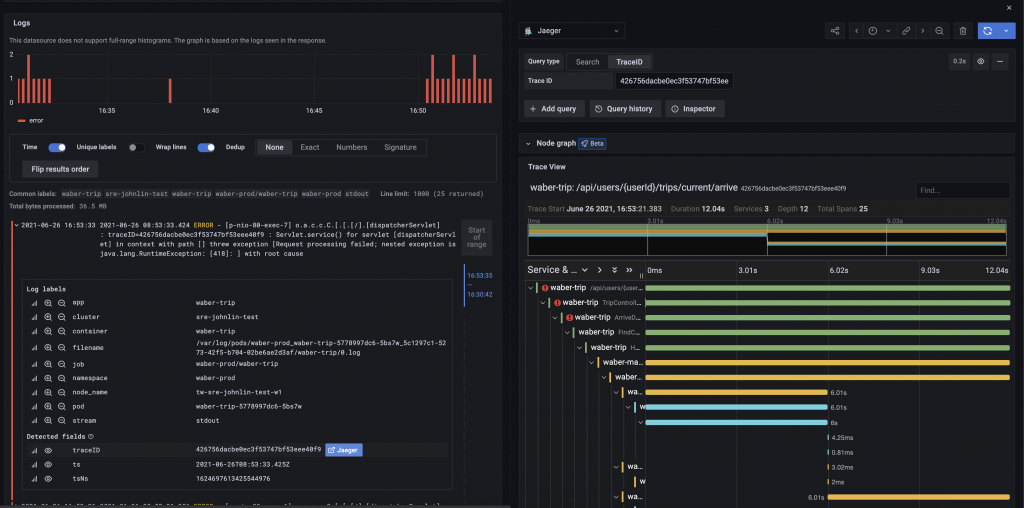Filter for value icon on the app label
Image resolution: width=1024 pixels, height=508 pixels.
click(48, 303)
